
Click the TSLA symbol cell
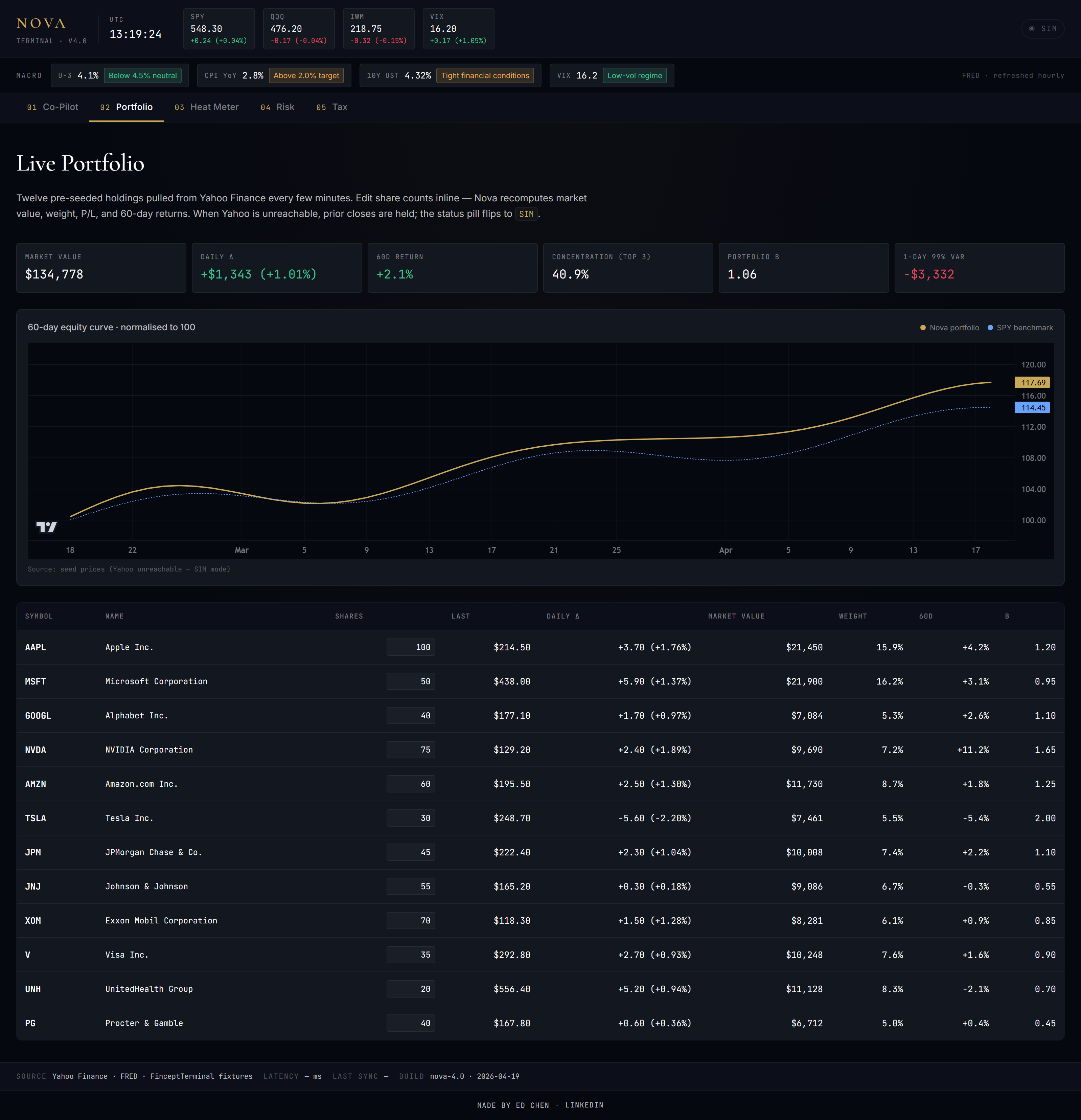pyautogui.click(x=36, y=818)
